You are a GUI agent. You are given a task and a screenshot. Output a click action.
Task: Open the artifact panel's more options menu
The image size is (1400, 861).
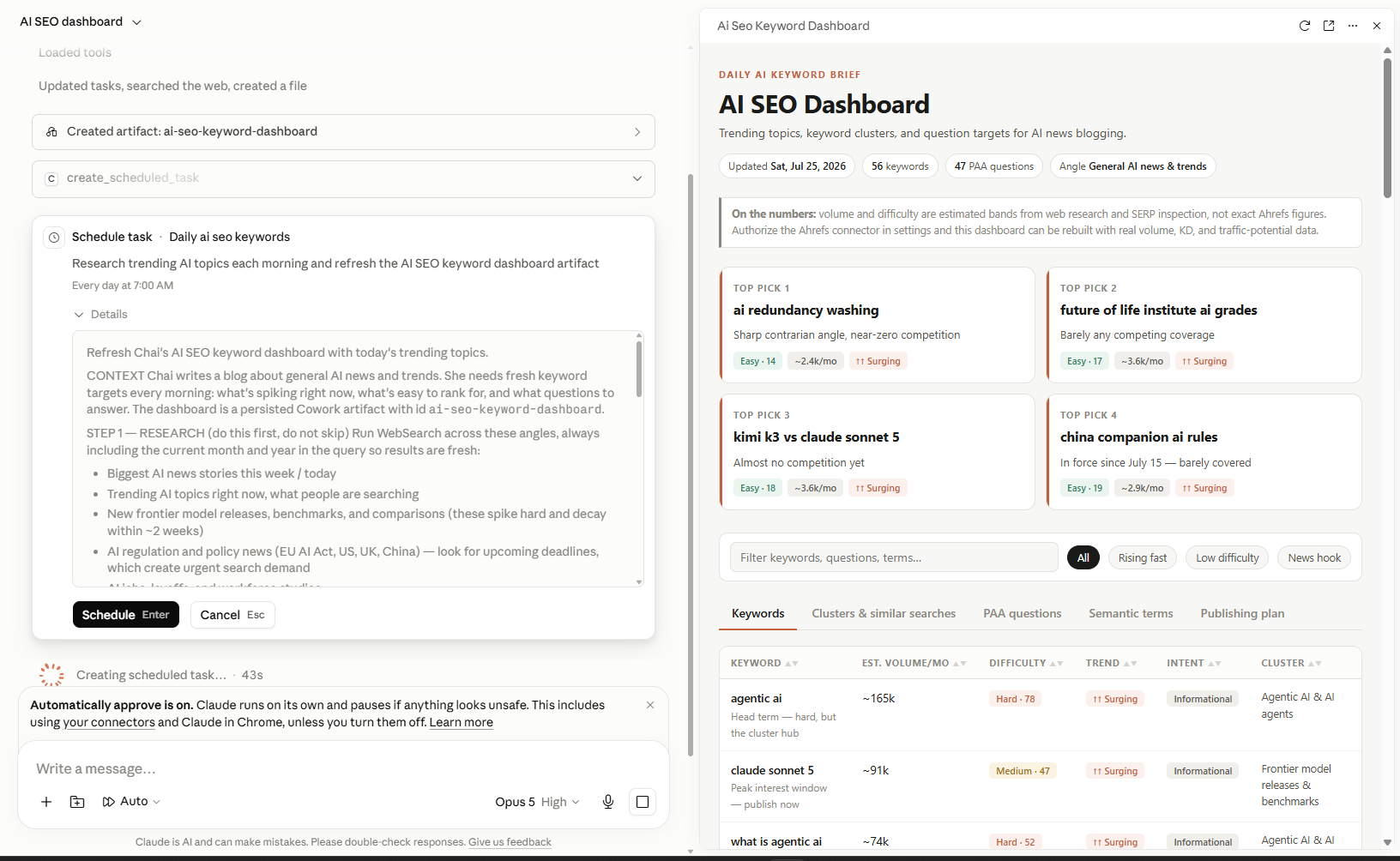(x=1353, y=26)
